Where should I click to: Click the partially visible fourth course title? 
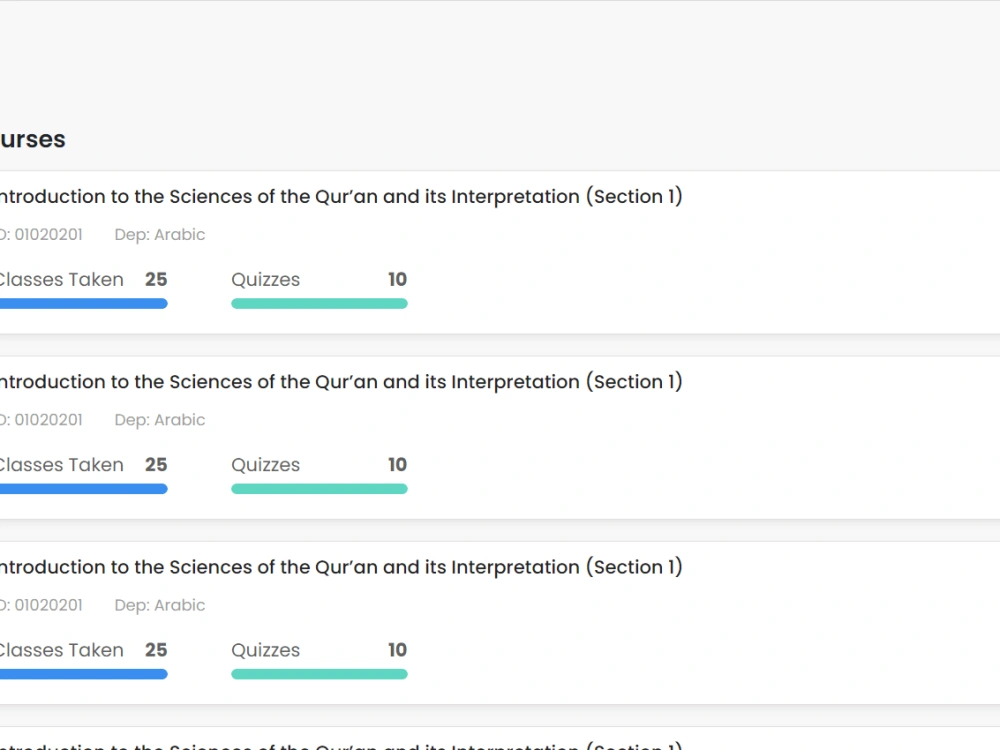click(x=338, y=745)
